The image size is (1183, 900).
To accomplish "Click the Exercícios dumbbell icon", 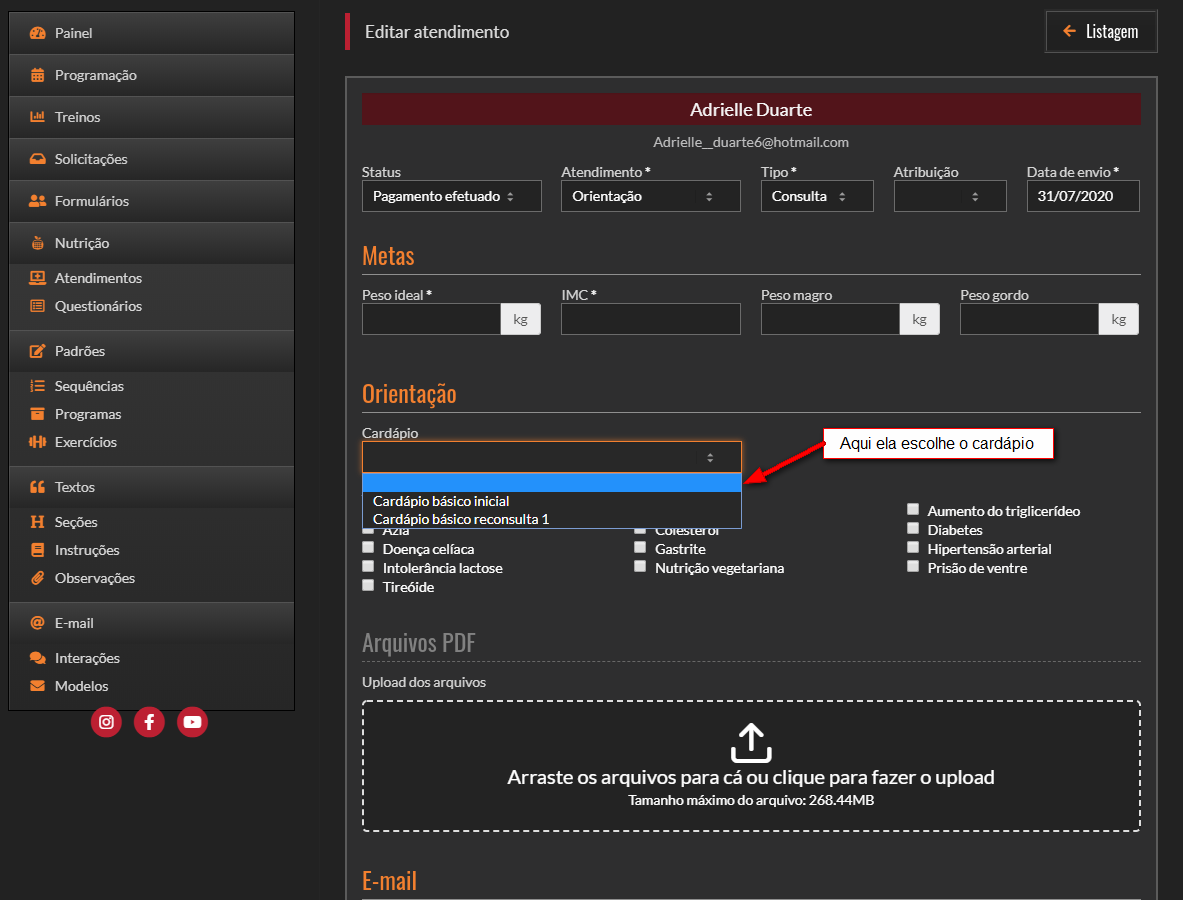I will (38, 442).
